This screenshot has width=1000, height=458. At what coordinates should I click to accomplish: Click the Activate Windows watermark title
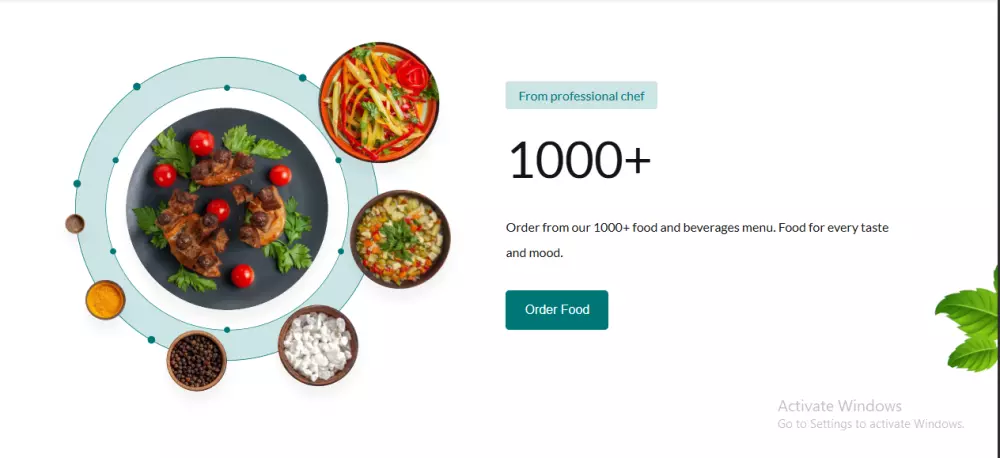pyautogui.click(x=839, y=406)
